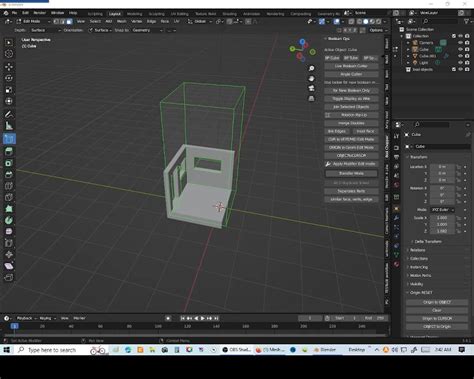Click the Transfer Mode button

click(351, 173)
